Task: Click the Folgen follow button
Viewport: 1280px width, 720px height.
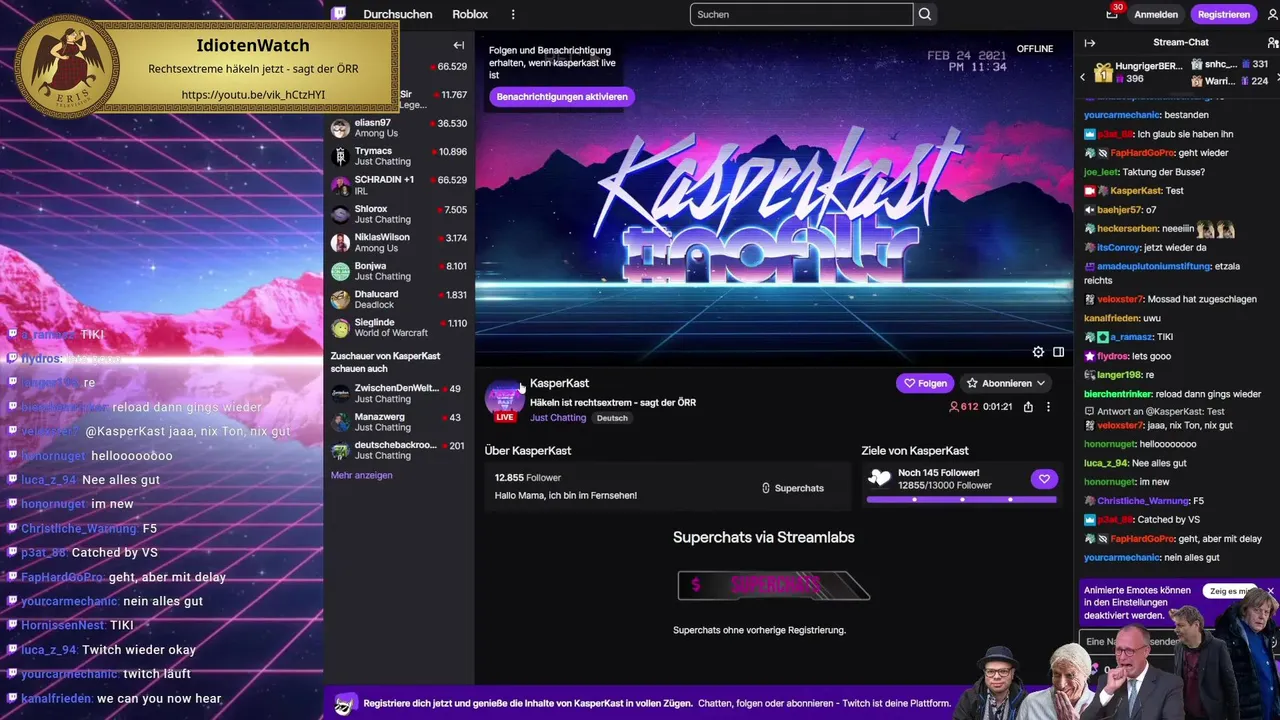Action: click(x=925, y=383)
